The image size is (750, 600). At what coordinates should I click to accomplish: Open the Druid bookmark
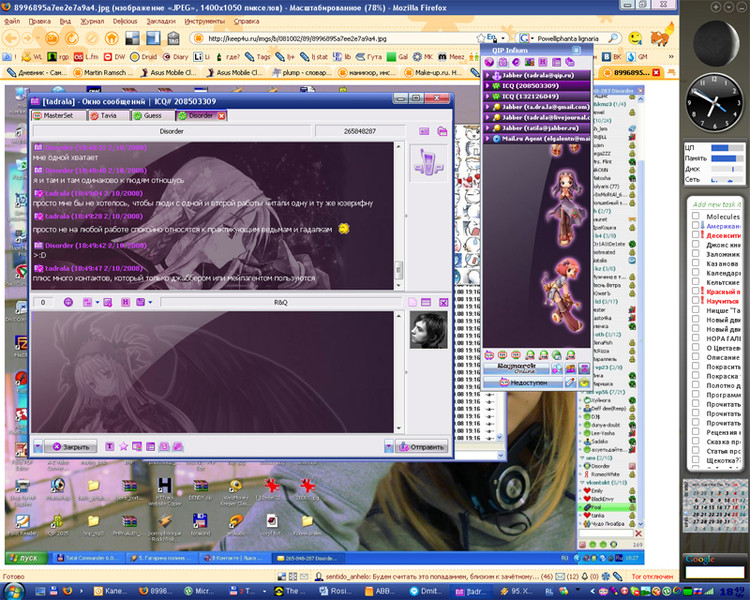[144, 56]
